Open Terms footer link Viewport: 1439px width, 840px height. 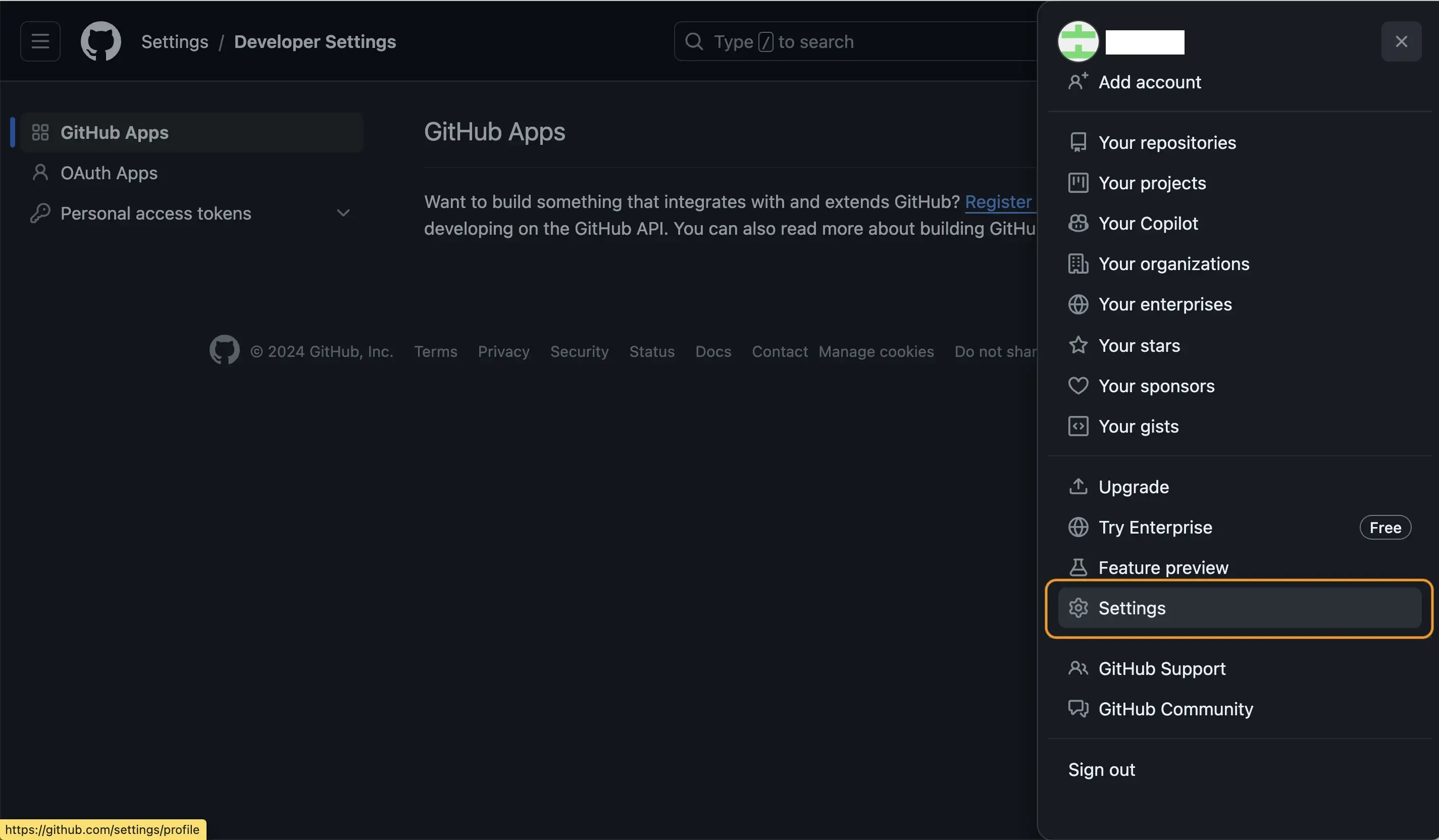(436, 351)
